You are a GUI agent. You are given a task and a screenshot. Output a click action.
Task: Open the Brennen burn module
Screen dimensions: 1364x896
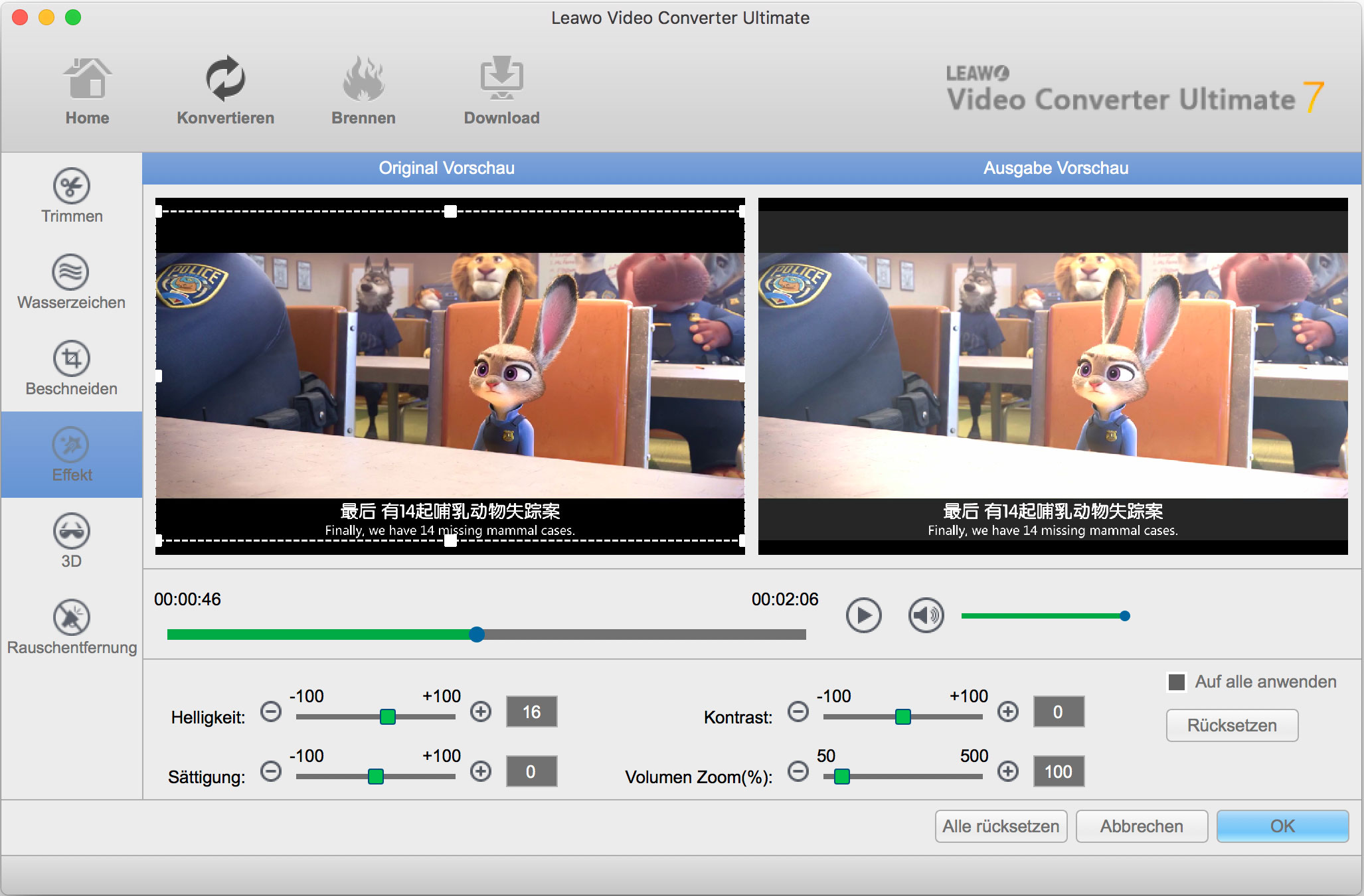point(363,92)
